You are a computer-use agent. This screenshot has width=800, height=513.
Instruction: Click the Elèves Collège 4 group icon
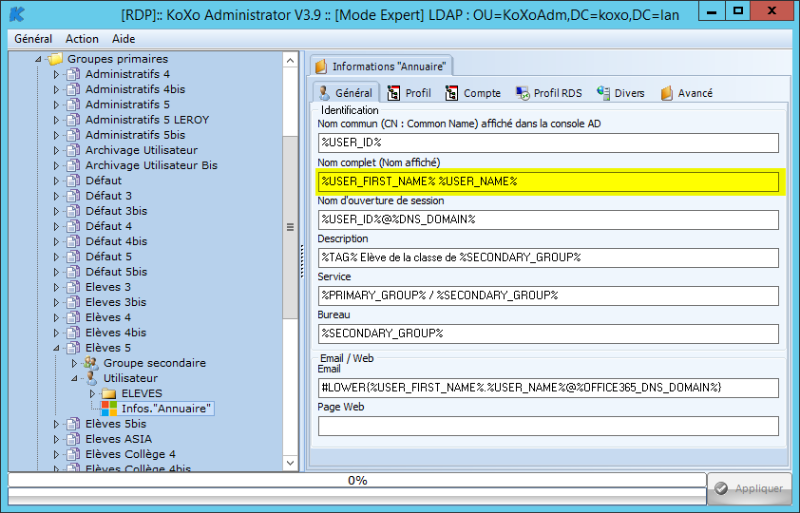point(73,454)
